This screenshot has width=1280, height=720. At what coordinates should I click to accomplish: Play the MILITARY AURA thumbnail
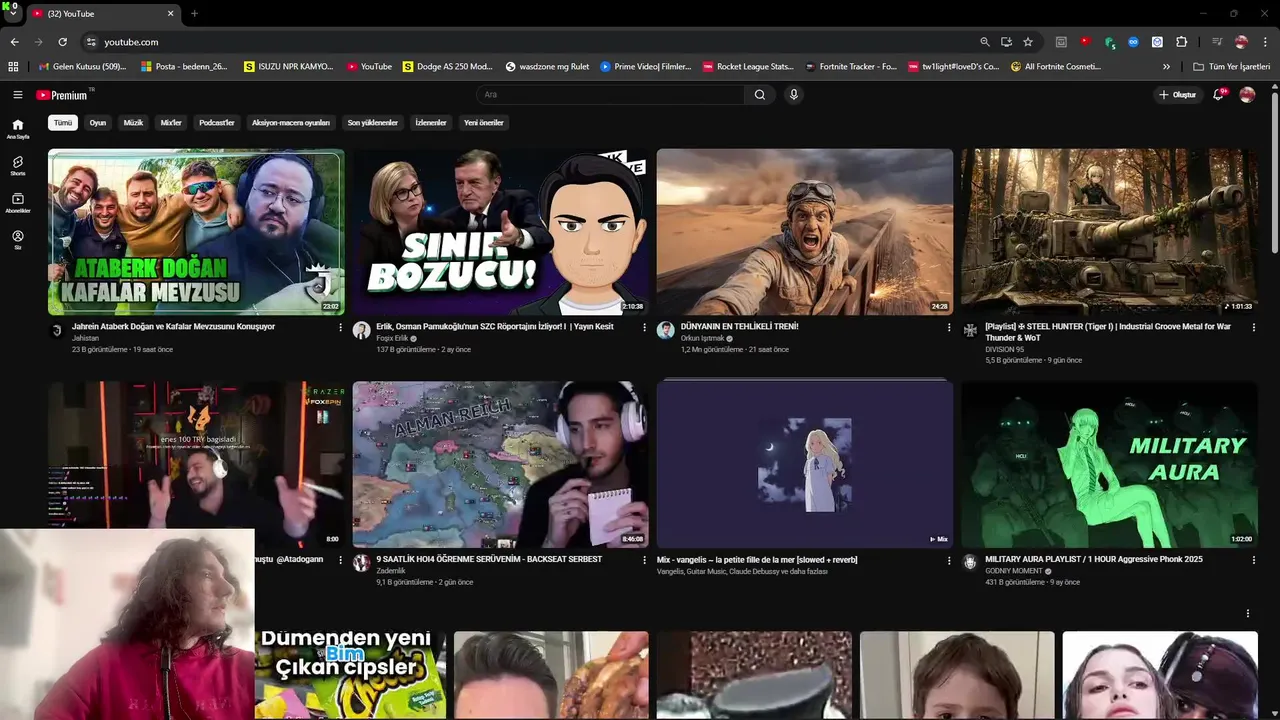click(1109, 465)
